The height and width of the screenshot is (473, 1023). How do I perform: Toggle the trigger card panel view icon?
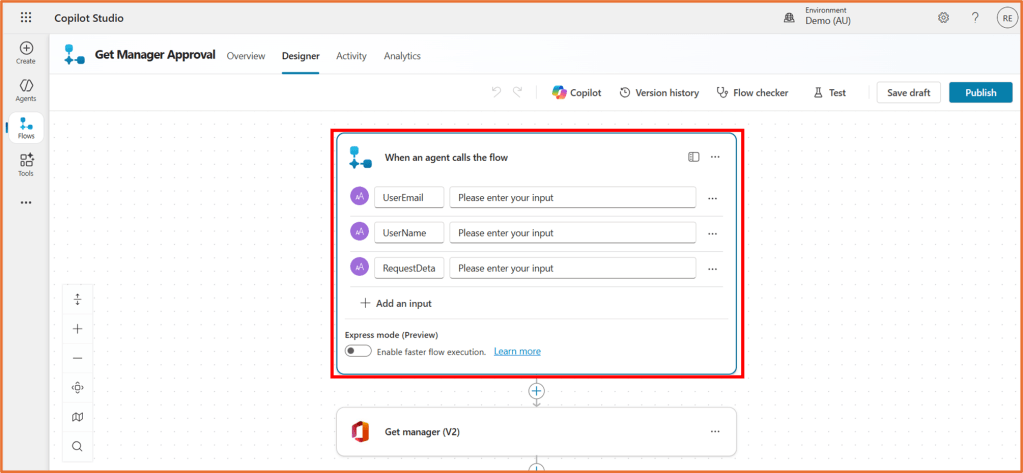click(x=694, y=157)
